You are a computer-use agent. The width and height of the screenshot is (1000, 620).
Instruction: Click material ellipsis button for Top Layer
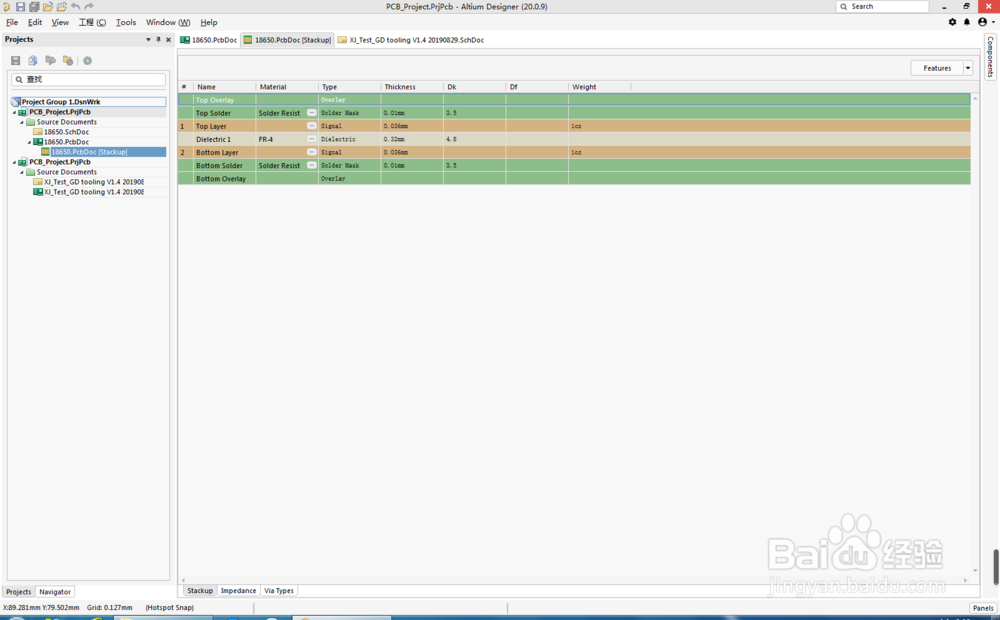point(311,126)
